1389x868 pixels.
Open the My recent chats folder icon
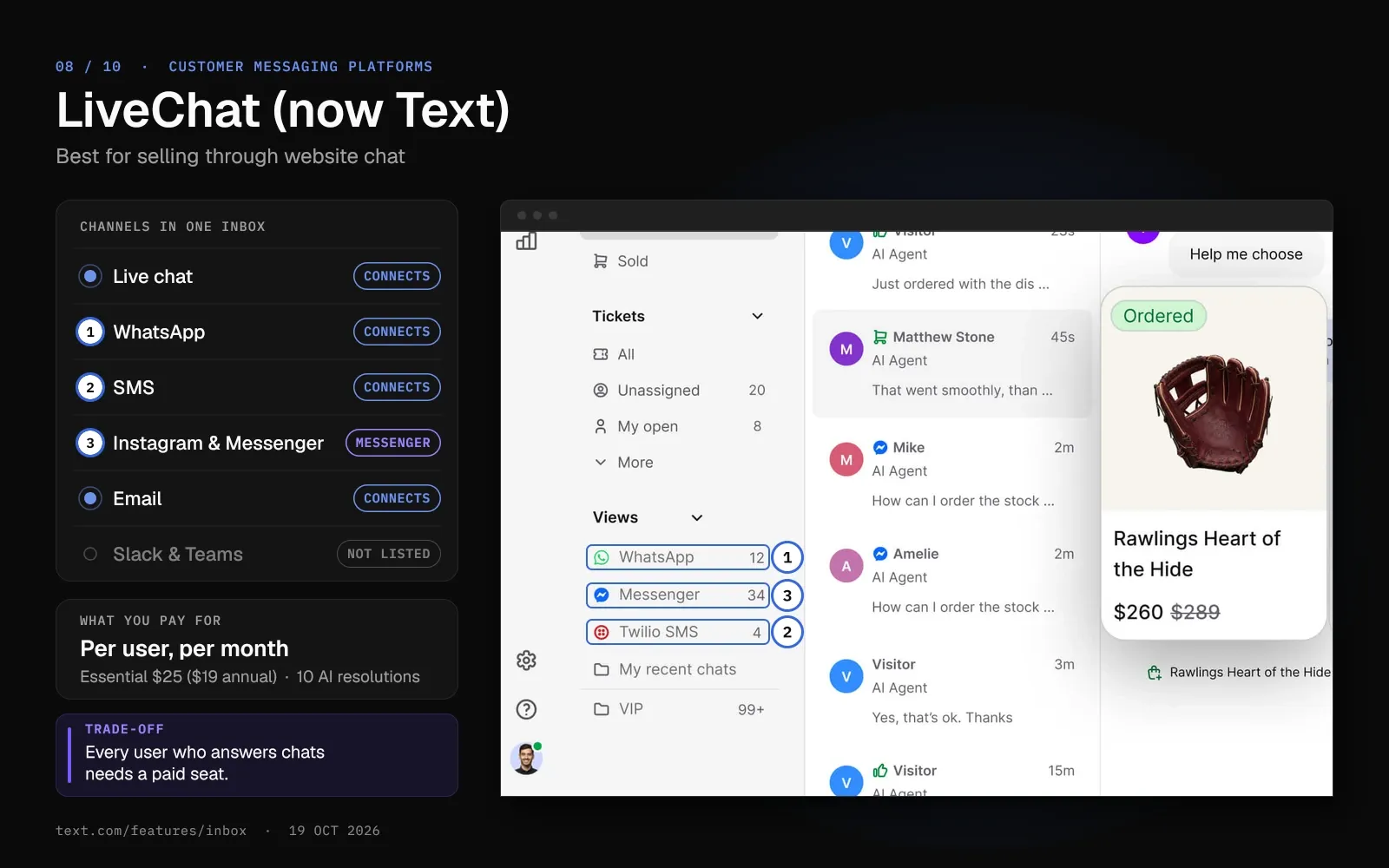[601, 669]
